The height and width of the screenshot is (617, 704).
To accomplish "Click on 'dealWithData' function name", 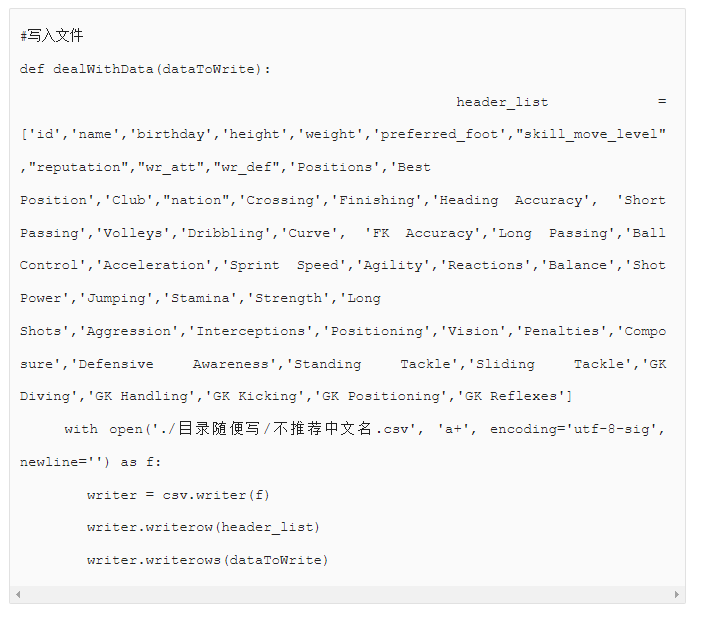I will pos(103,69).
